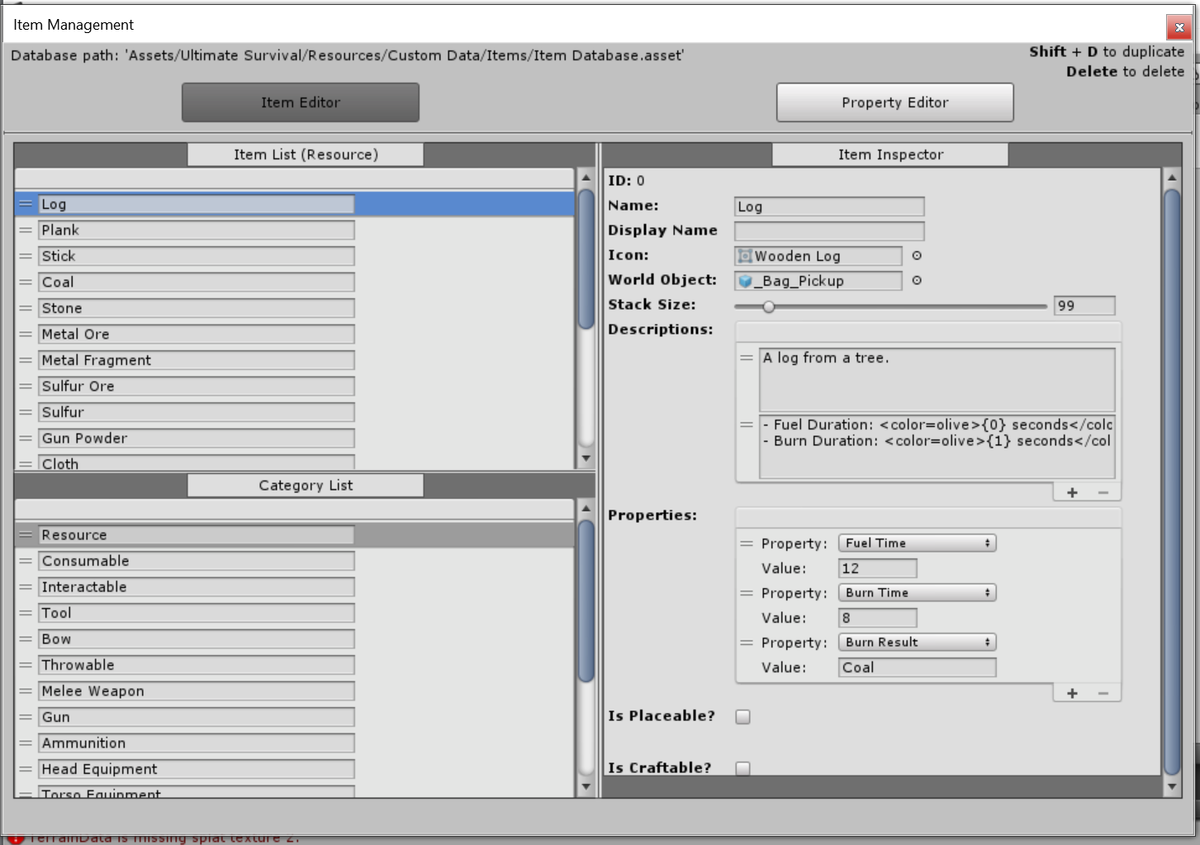Click the Fuel Duration description text box
This screenshot has width=1200, height=845.
[x=937, y=447]
